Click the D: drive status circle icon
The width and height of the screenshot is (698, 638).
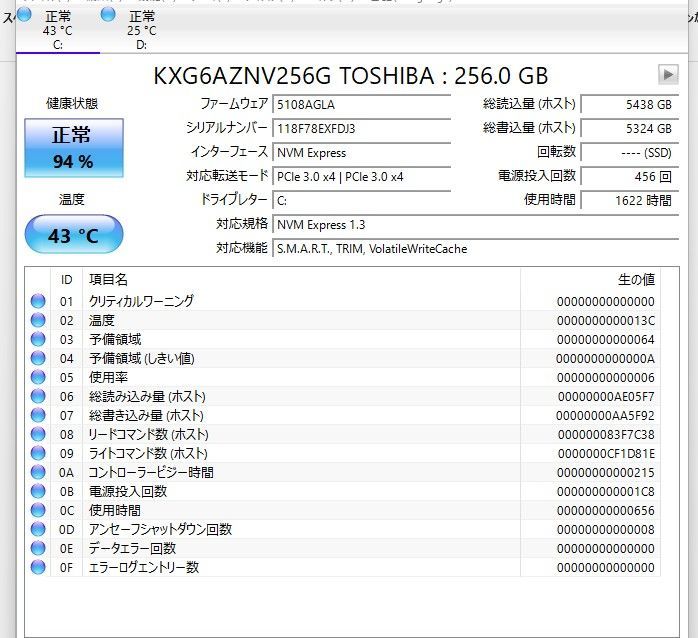108,14
